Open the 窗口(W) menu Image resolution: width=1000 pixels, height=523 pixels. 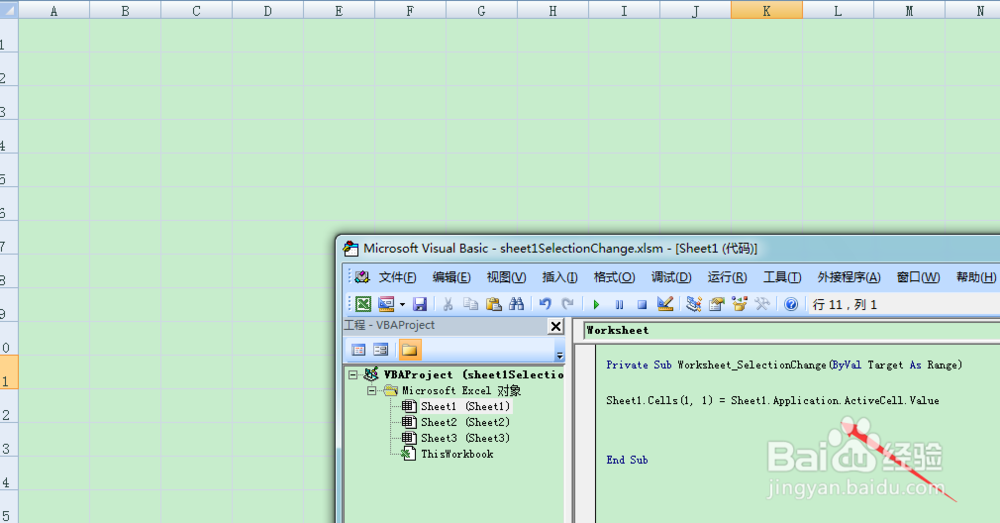[918, 277]
